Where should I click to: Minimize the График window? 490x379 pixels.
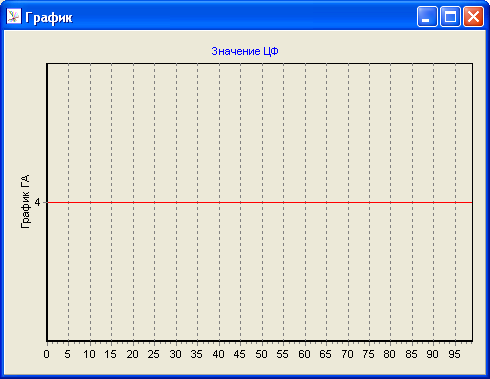tap(427, 16)
